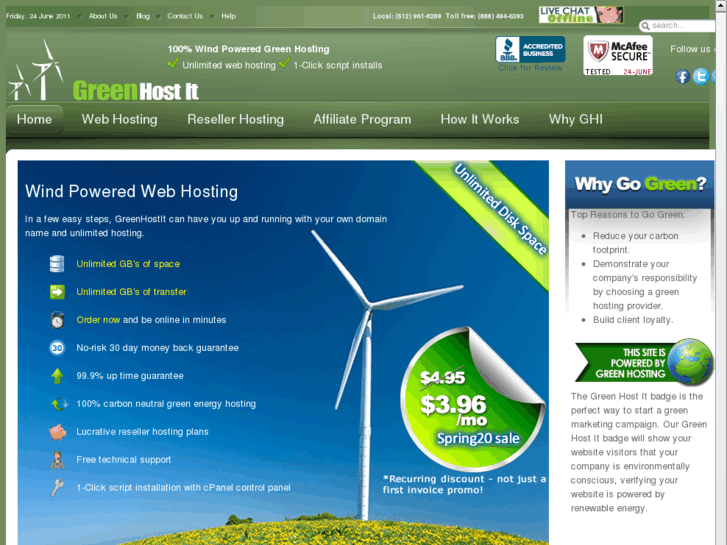Screen dimensions: 727x545
Task: Click the wrench script installation icon
Action: click(x=57, y=487)
